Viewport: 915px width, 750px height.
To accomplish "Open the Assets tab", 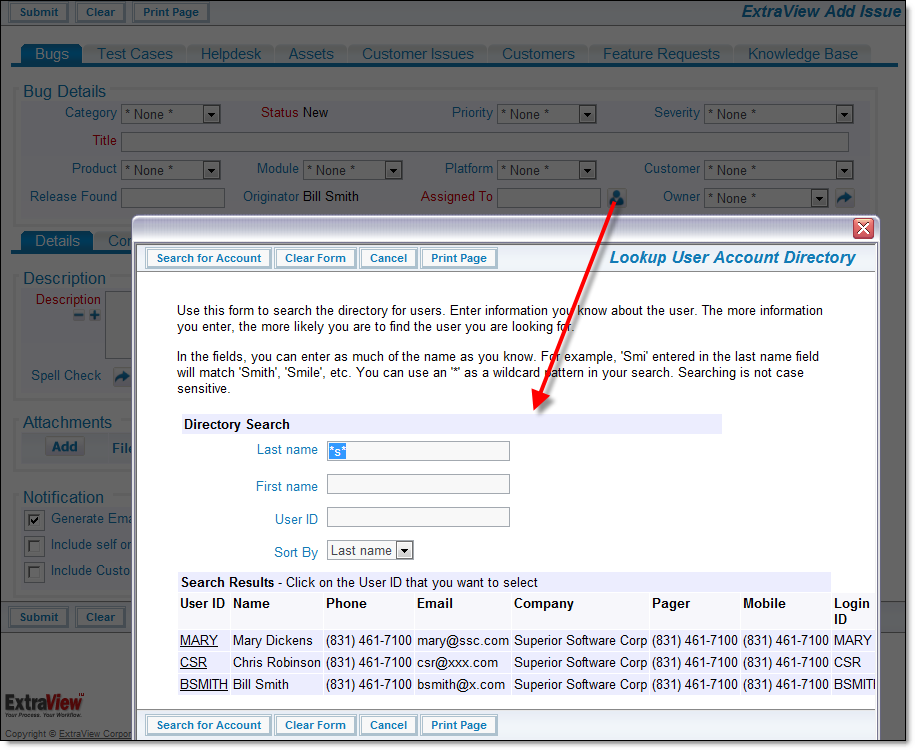I will pos(311,54).
